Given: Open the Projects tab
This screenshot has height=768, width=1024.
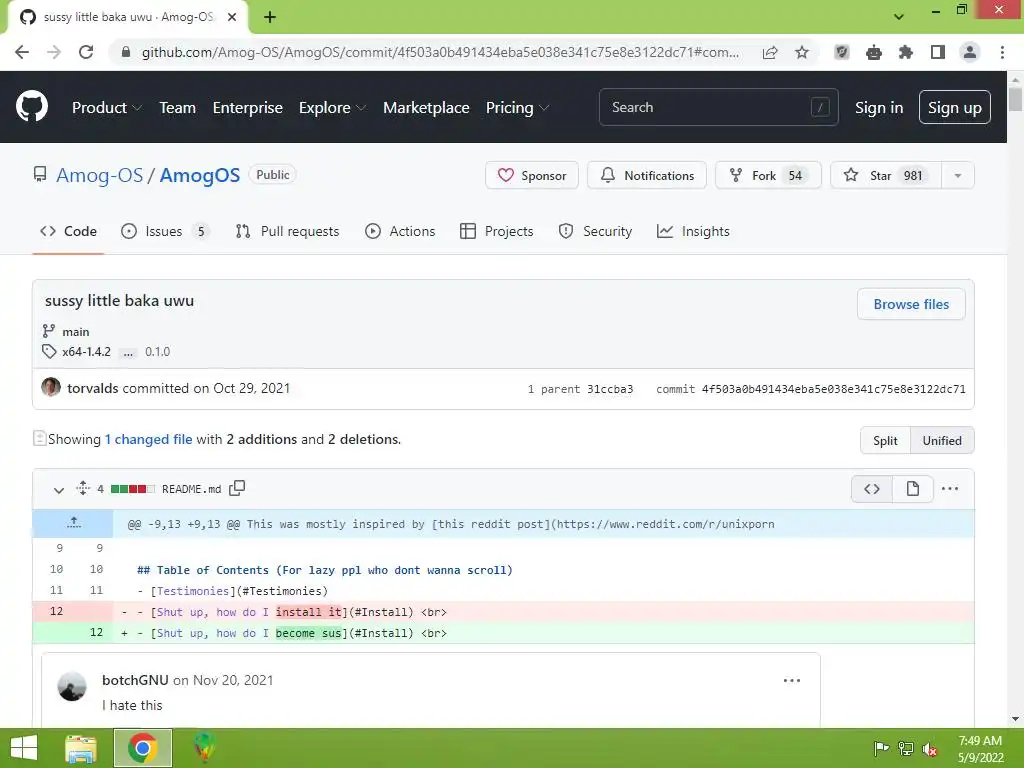Looking at the screenshot, I should 497,231.
